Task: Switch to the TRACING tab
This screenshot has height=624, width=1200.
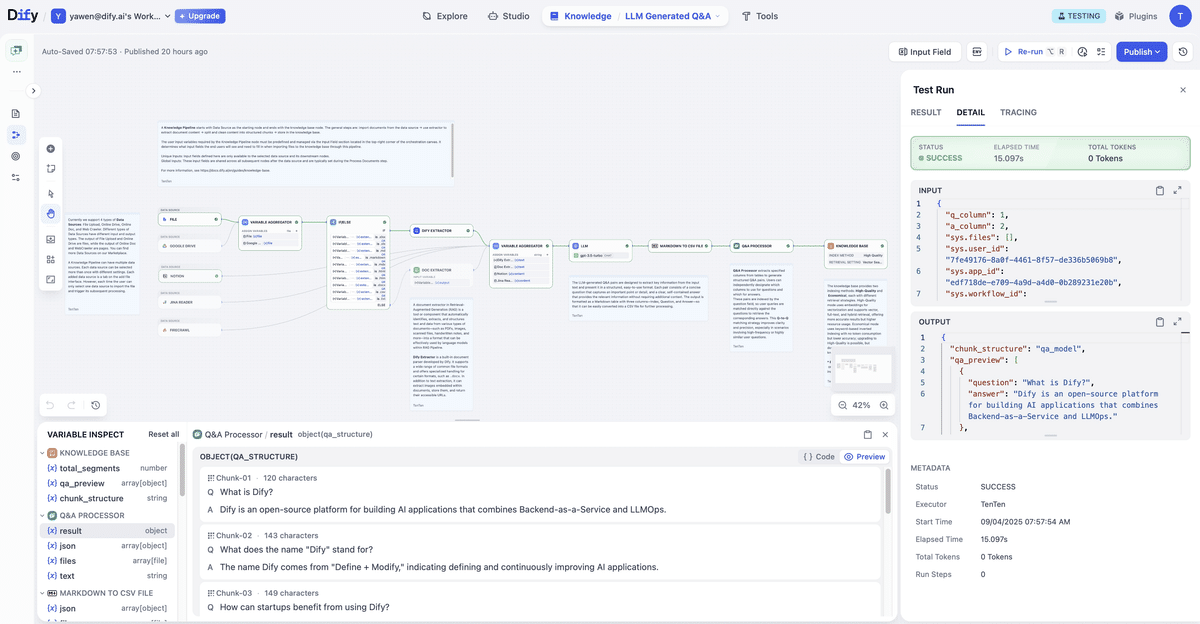Action: [x=1018, y=112]
